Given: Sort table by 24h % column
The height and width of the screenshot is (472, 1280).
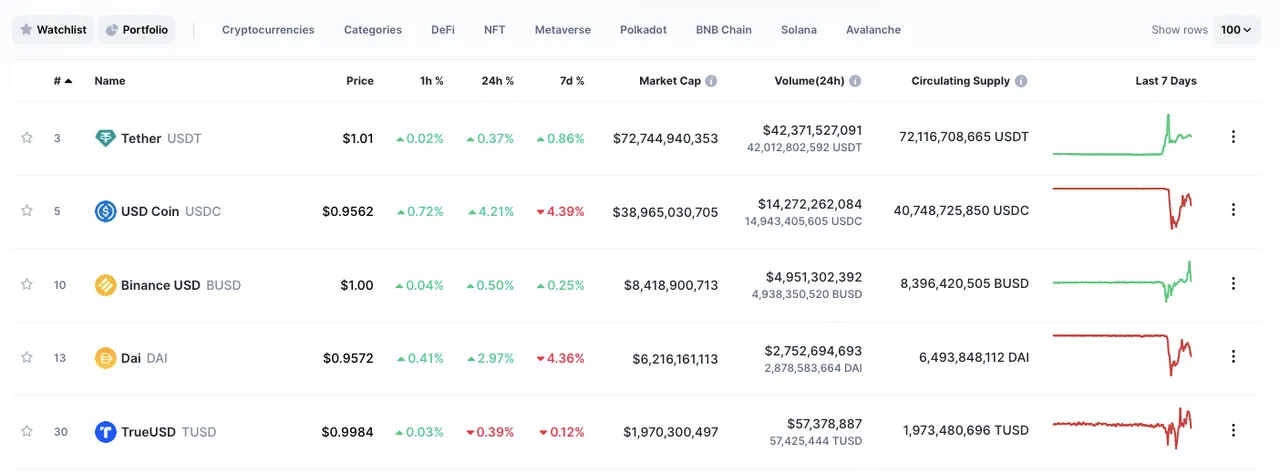Looking at the screenshot, I should (x=497, y=81).
